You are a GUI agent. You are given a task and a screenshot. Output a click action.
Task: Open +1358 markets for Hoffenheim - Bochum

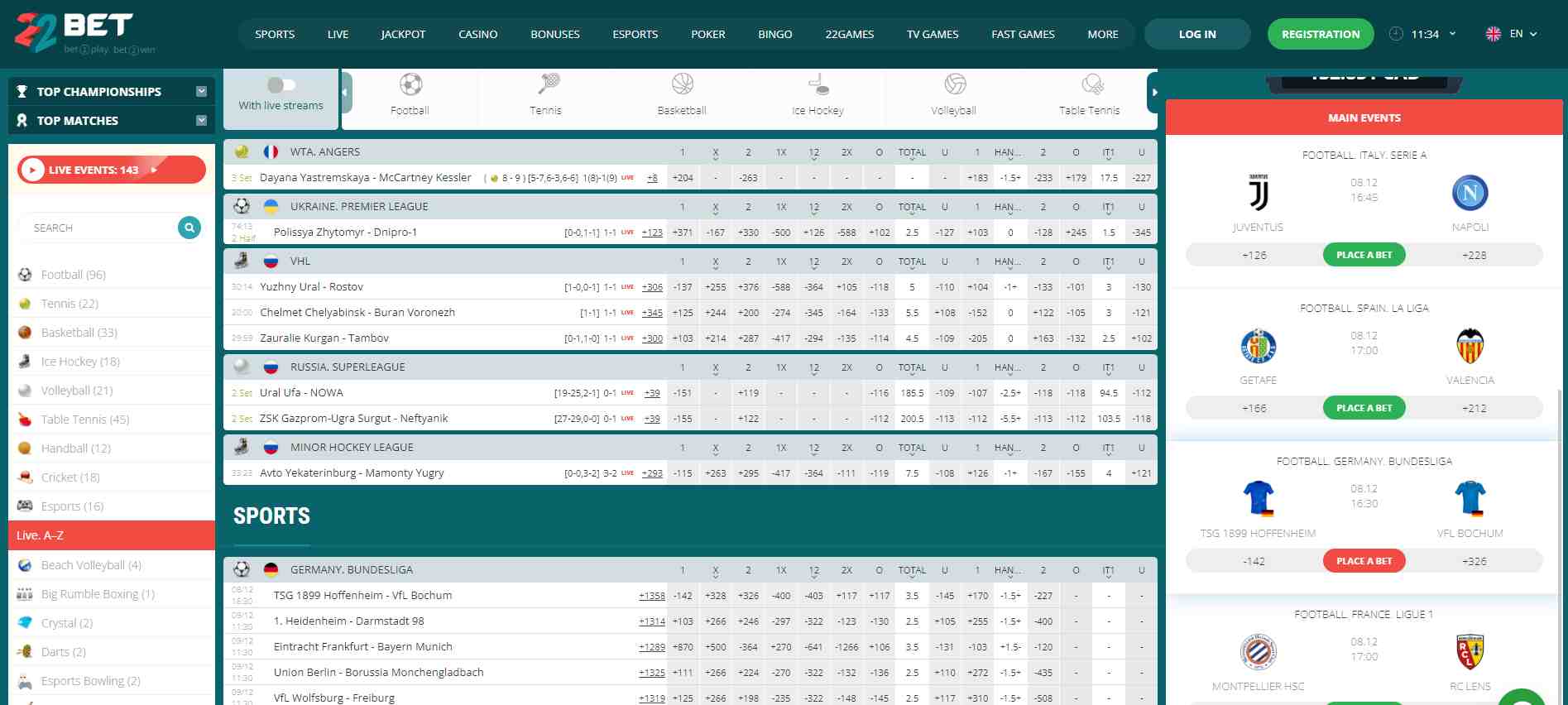[652, 596]
